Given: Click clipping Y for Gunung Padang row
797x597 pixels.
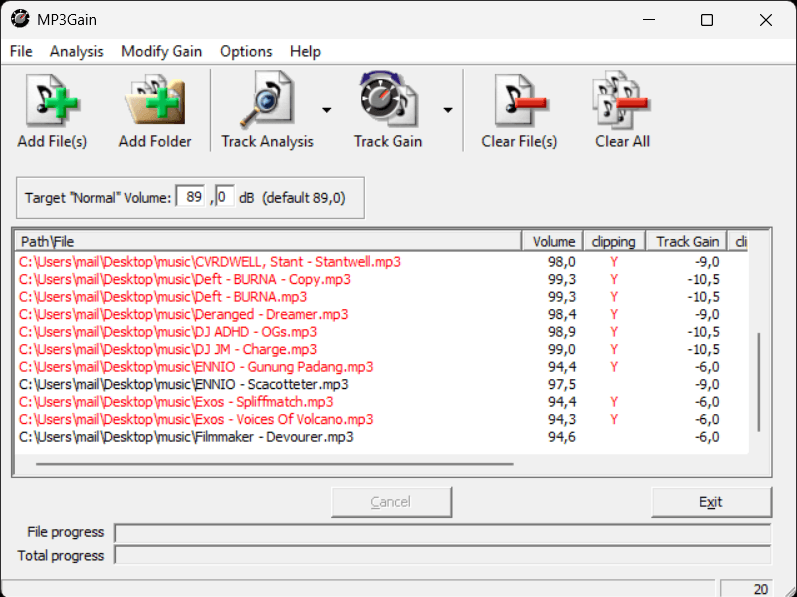Looking at the screenshot, I should coord(614,367).
